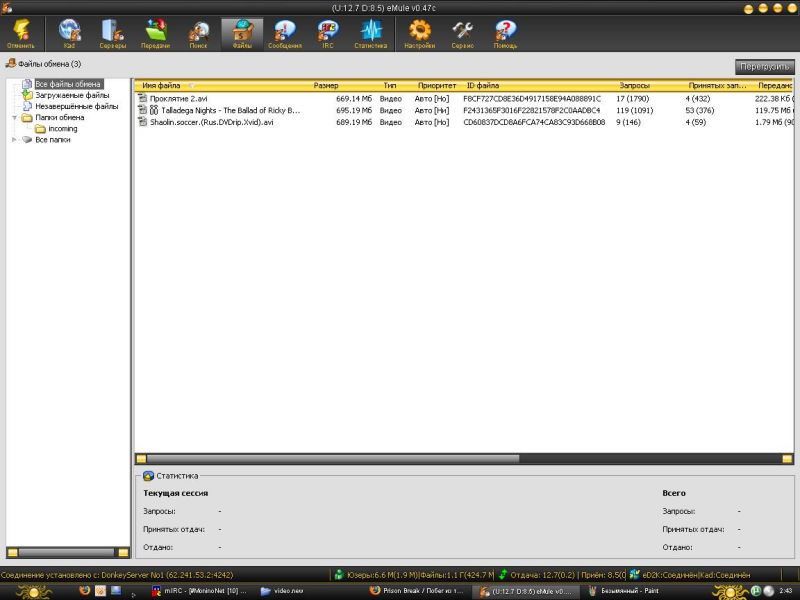Viewport: 800px width, 600px height.
Task: Open the Серверы (Servers) toolbar icon
Action: click(x=112, y=33)
